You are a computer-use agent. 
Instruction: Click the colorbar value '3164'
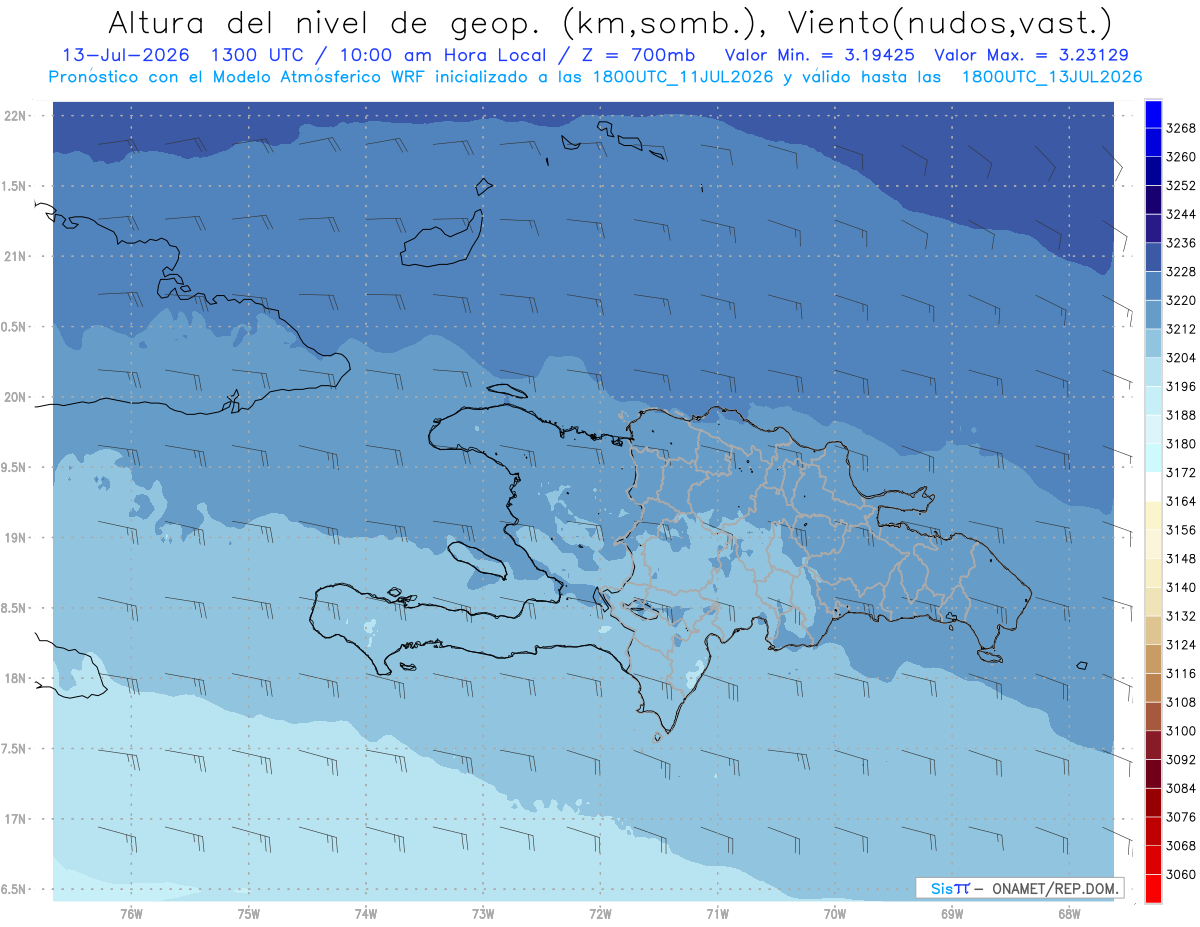[x=1181, y=501]
